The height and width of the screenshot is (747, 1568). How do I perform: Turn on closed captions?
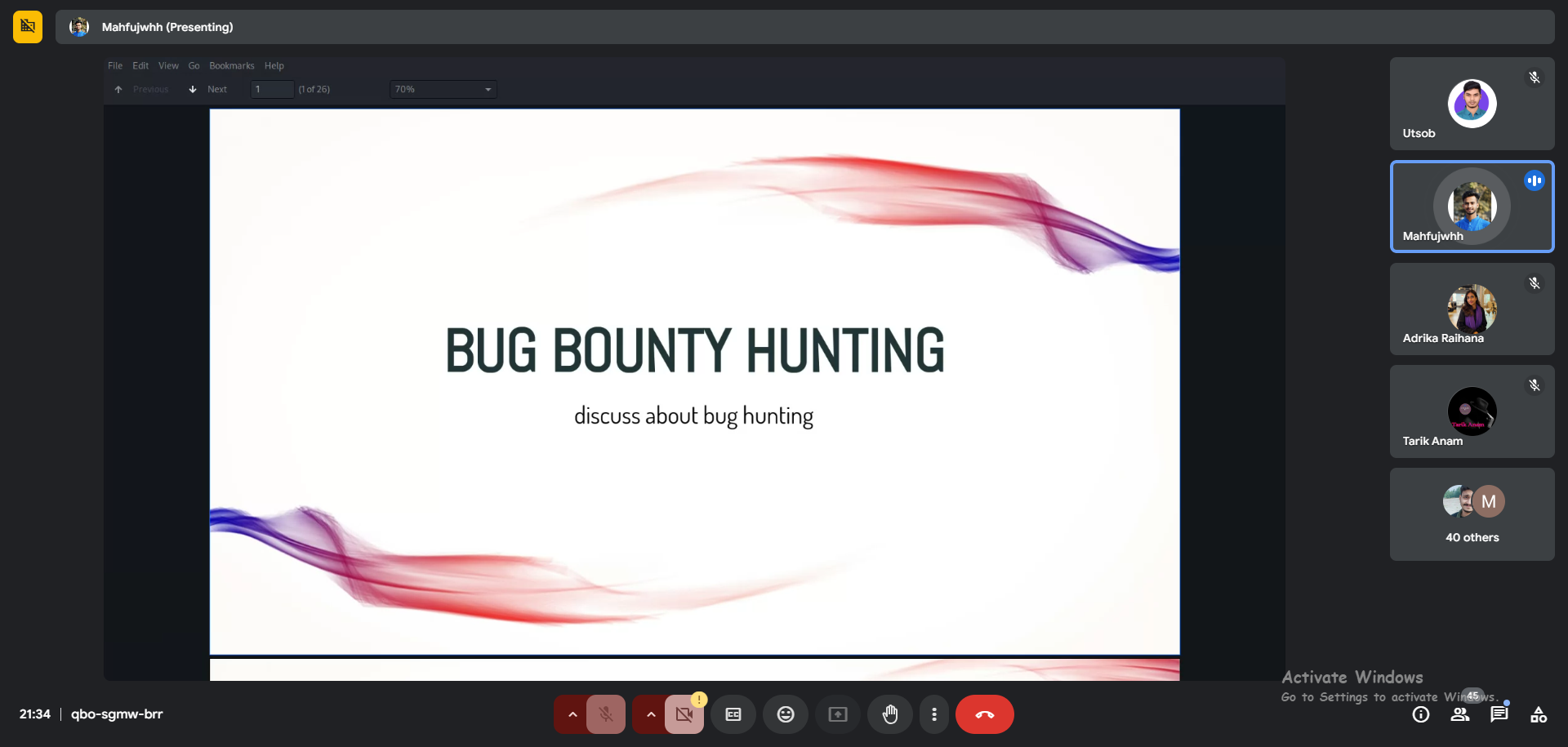(x=733, y=714)
